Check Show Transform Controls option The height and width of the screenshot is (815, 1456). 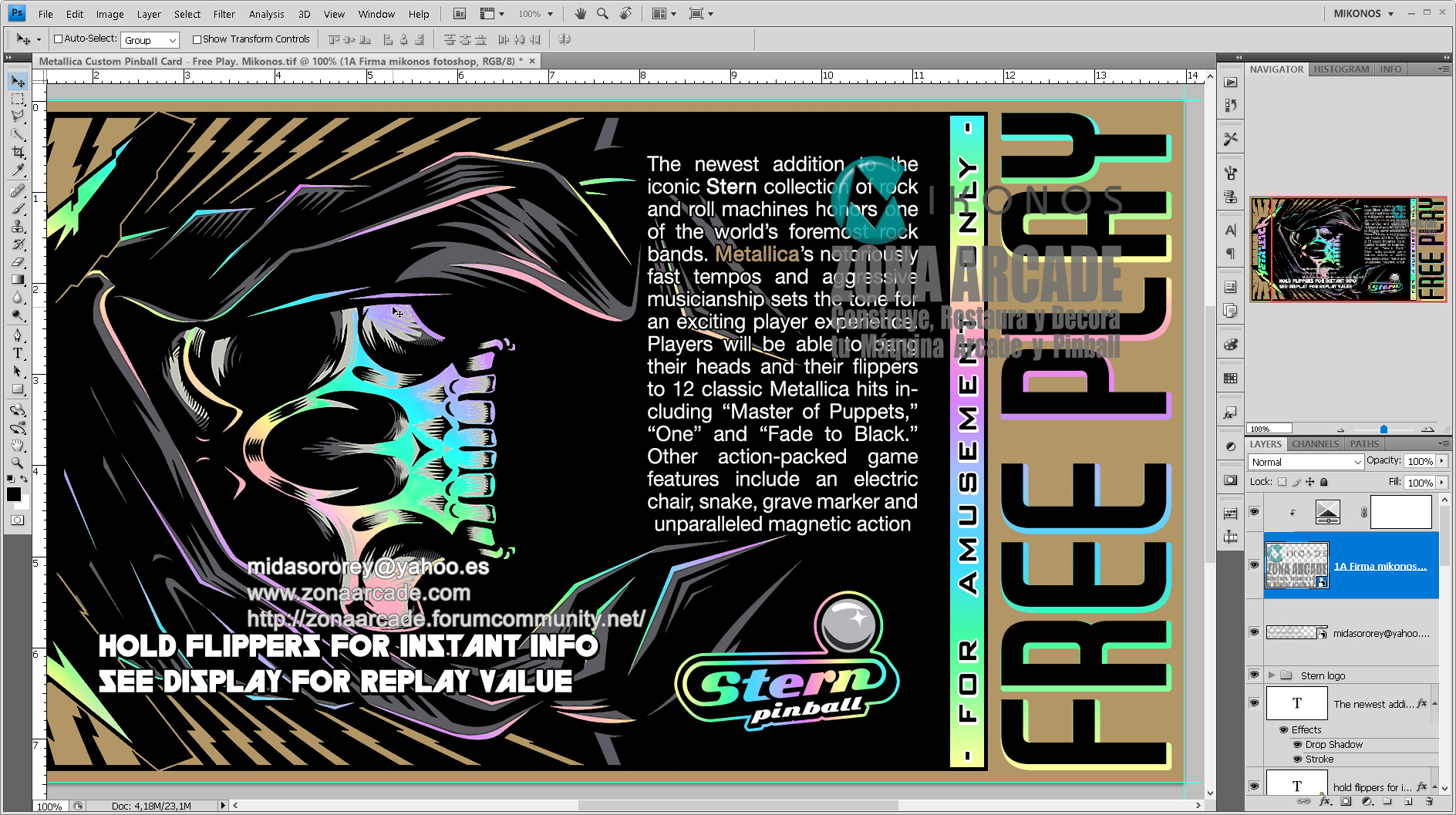[197, 39]
